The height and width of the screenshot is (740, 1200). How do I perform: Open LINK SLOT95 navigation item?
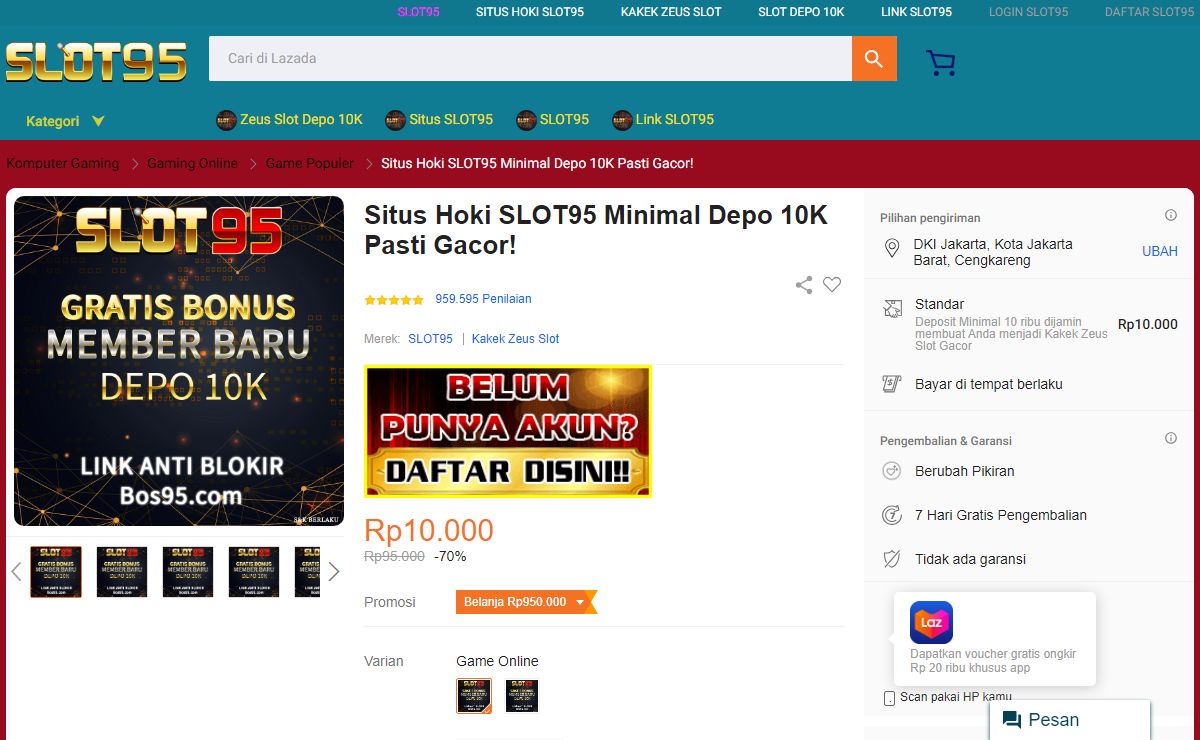[916, 12]
